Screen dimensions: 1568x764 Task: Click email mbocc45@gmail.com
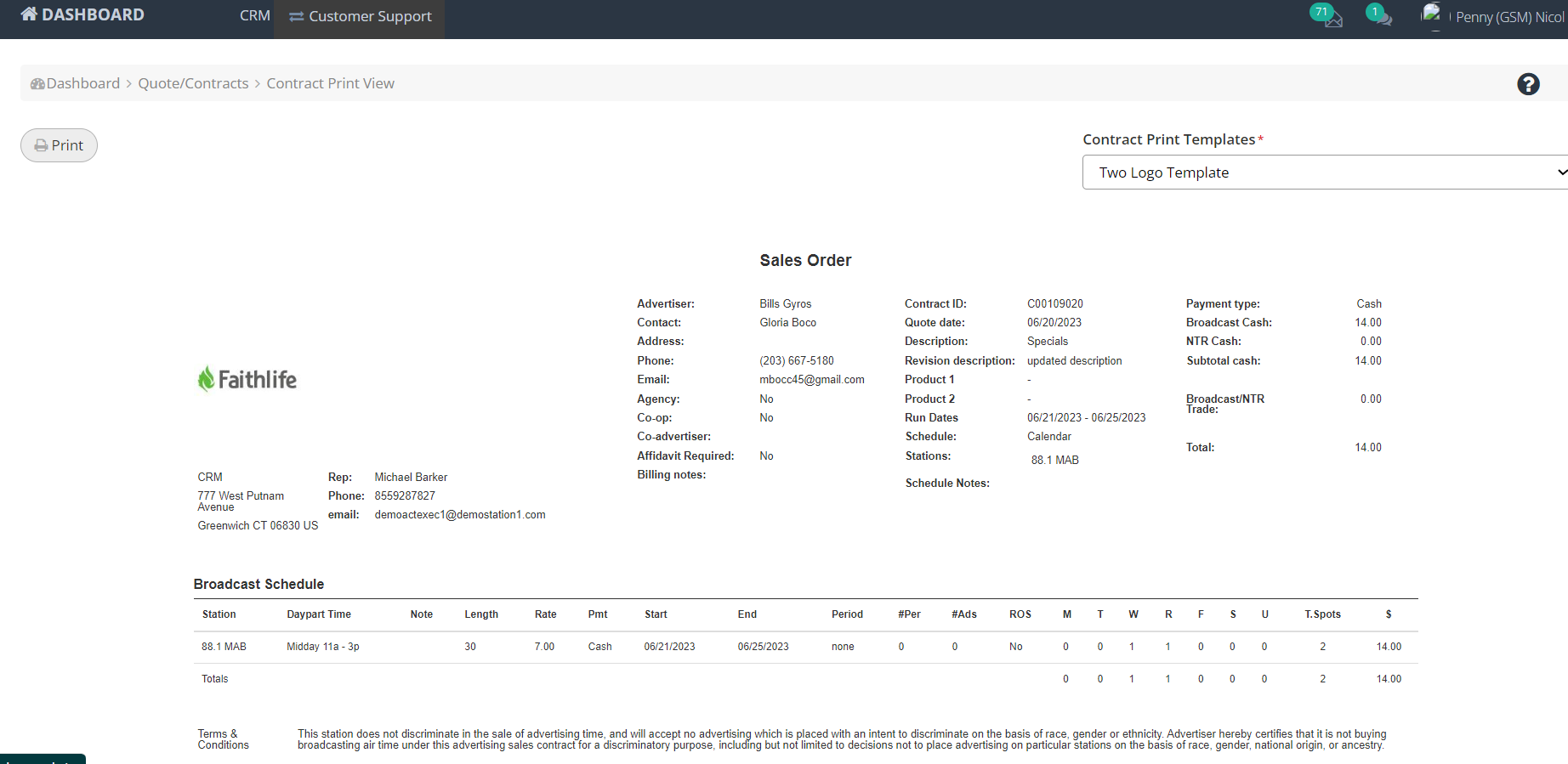coord(812,380)
